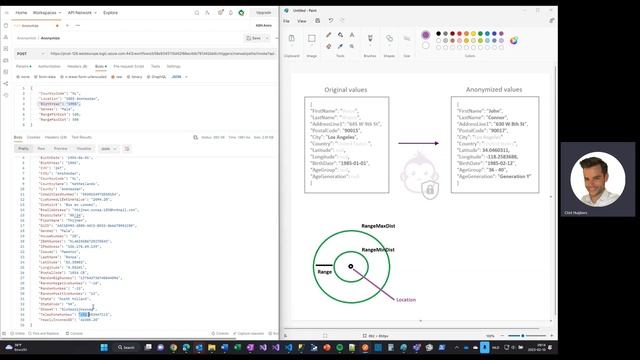640x360 pixels.
Task: Select the 'binary' body type radio
Action: (128, 77)
